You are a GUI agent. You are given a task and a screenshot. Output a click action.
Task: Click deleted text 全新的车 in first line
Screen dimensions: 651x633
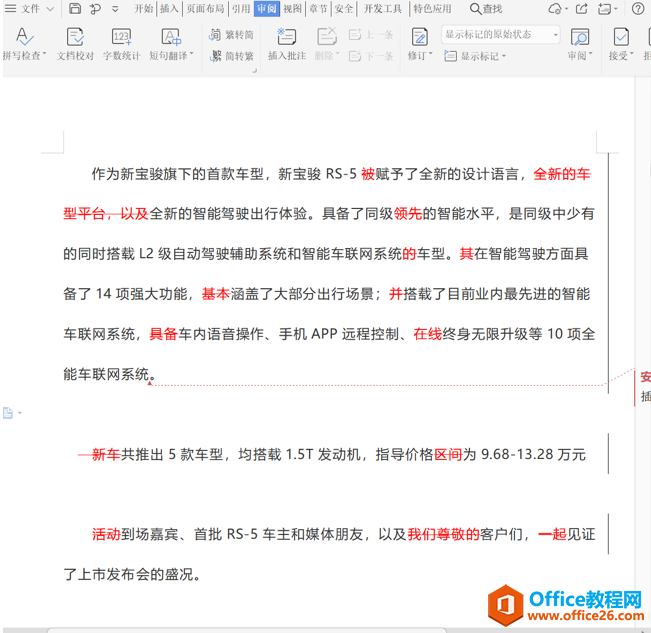[x=562, y=174]
